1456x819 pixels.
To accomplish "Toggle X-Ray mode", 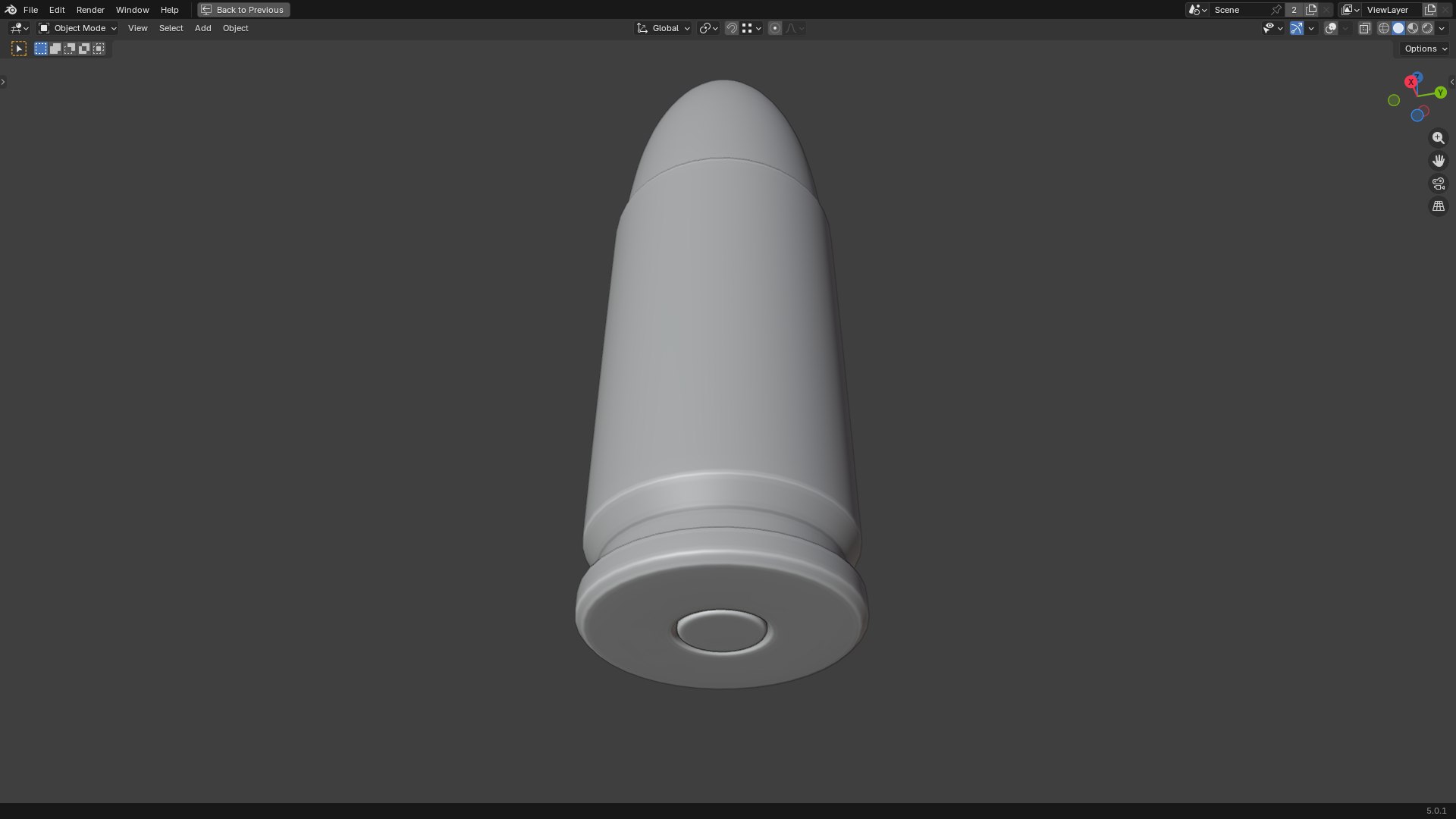I will click(x=1364, y=28).
